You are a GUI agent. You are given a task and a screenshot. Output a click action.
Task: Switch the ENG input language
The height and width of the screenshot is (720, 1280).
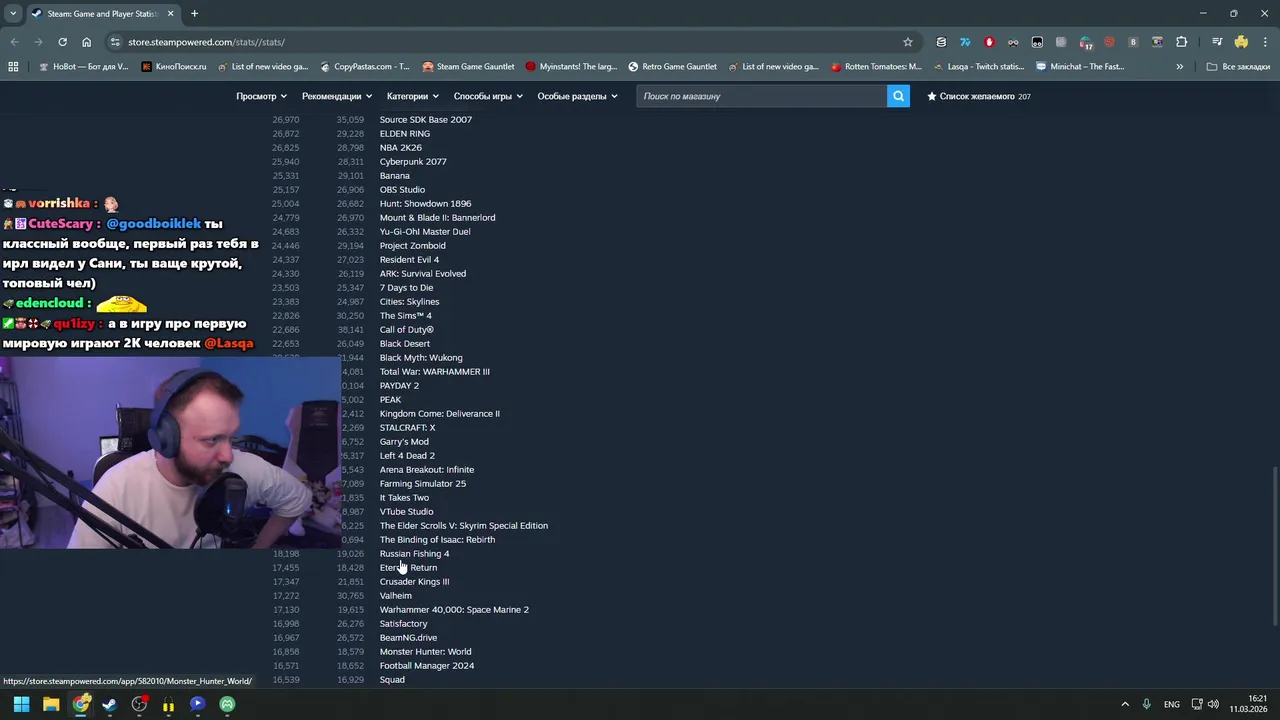coord(1171,704)
